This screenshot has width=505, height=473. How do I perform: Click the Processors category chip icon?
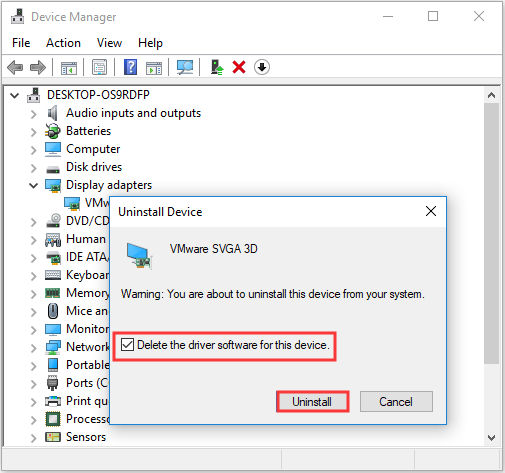coord(53,419)
